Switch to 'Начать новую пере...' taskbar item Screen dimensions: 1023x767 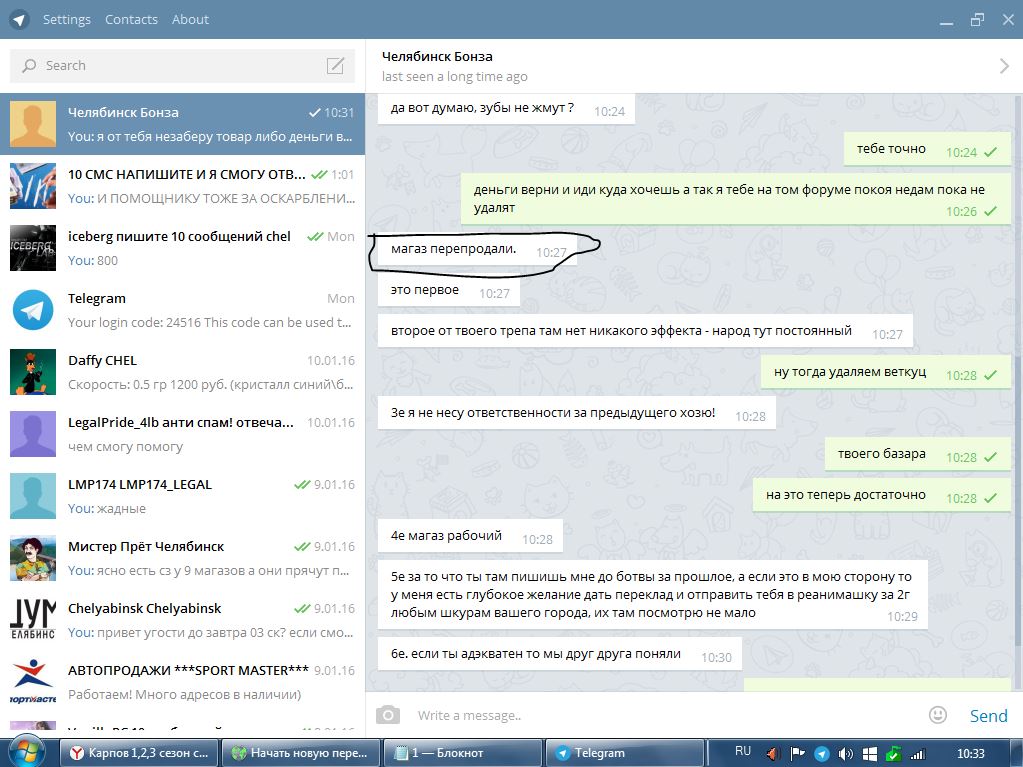(x=300, y=753)
